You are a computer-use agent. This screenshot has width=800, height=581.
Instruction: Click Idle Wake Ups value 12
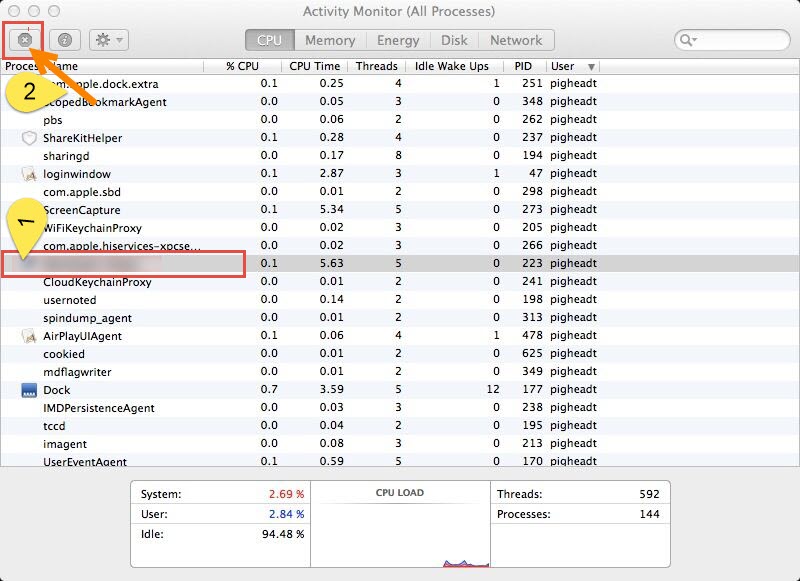point(493,389)
